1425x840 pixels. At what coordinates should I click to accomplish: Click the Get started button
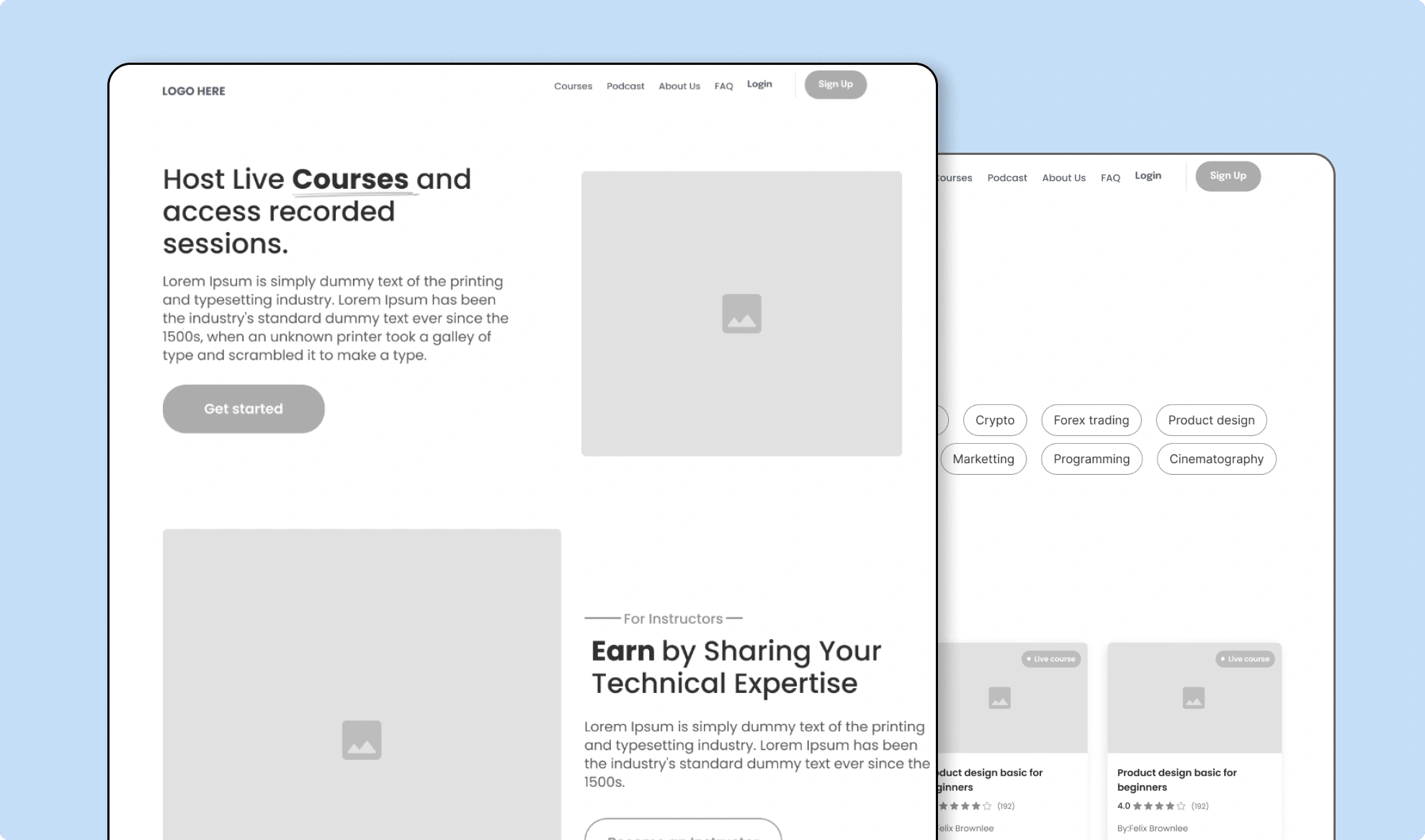[243, 408]
